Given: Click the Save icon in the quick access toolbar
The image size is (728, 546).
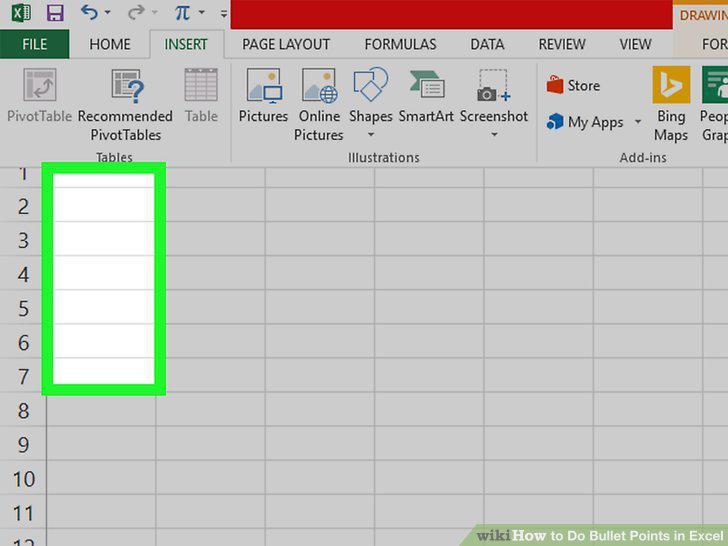Looking at the screenshot, I should 55,13.
